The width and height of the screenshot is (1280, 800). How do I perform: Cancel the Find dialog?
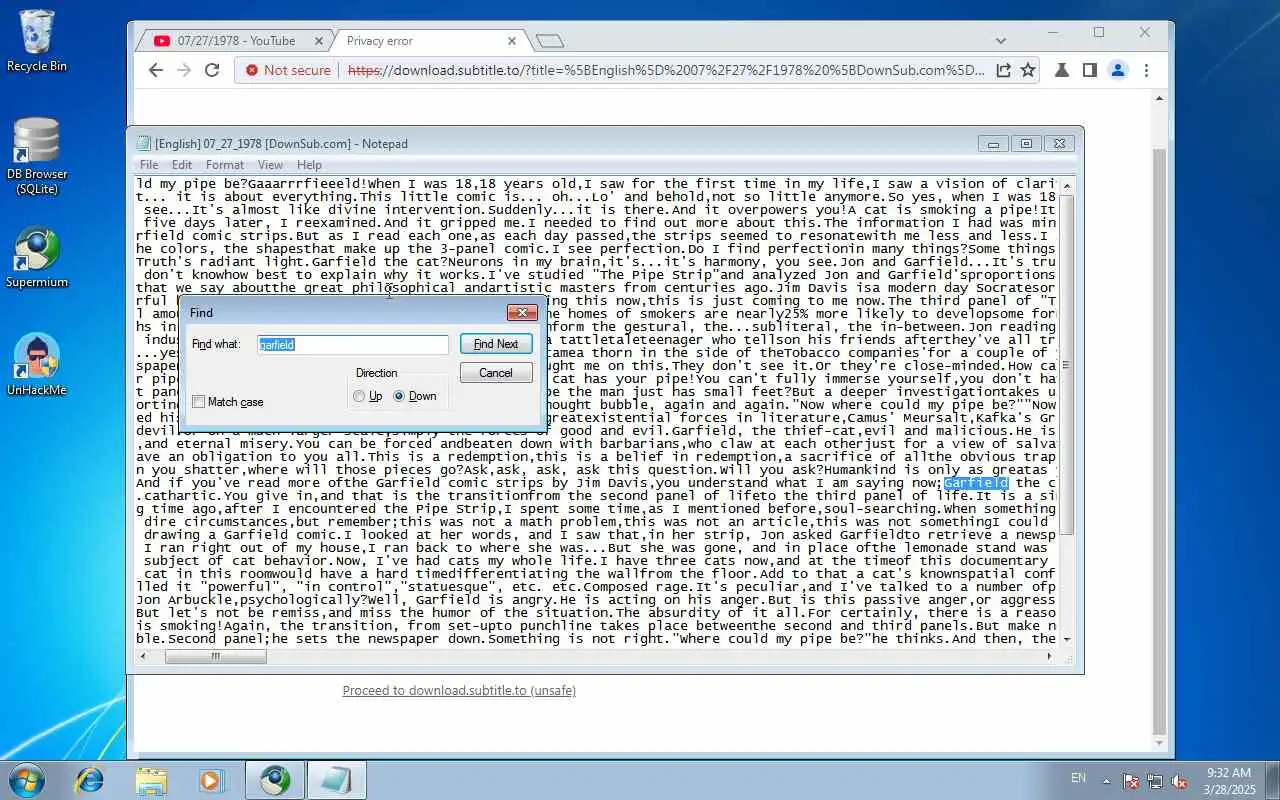pyautogui.click(x=496, y=373)
